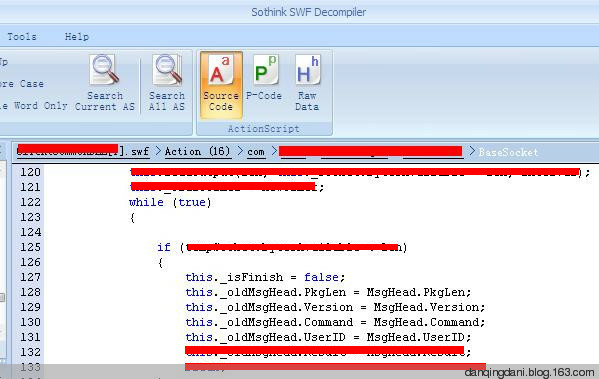Click line number 131 in gutter
Screen dimensions: 599x379
[x=31, y=337]
